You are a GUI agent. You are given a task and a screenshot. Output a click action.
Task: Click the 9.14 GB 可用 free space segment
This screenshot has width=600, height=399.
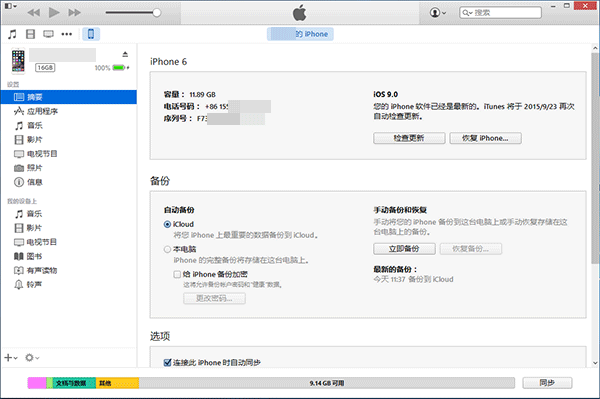click(x=327, y=383)
